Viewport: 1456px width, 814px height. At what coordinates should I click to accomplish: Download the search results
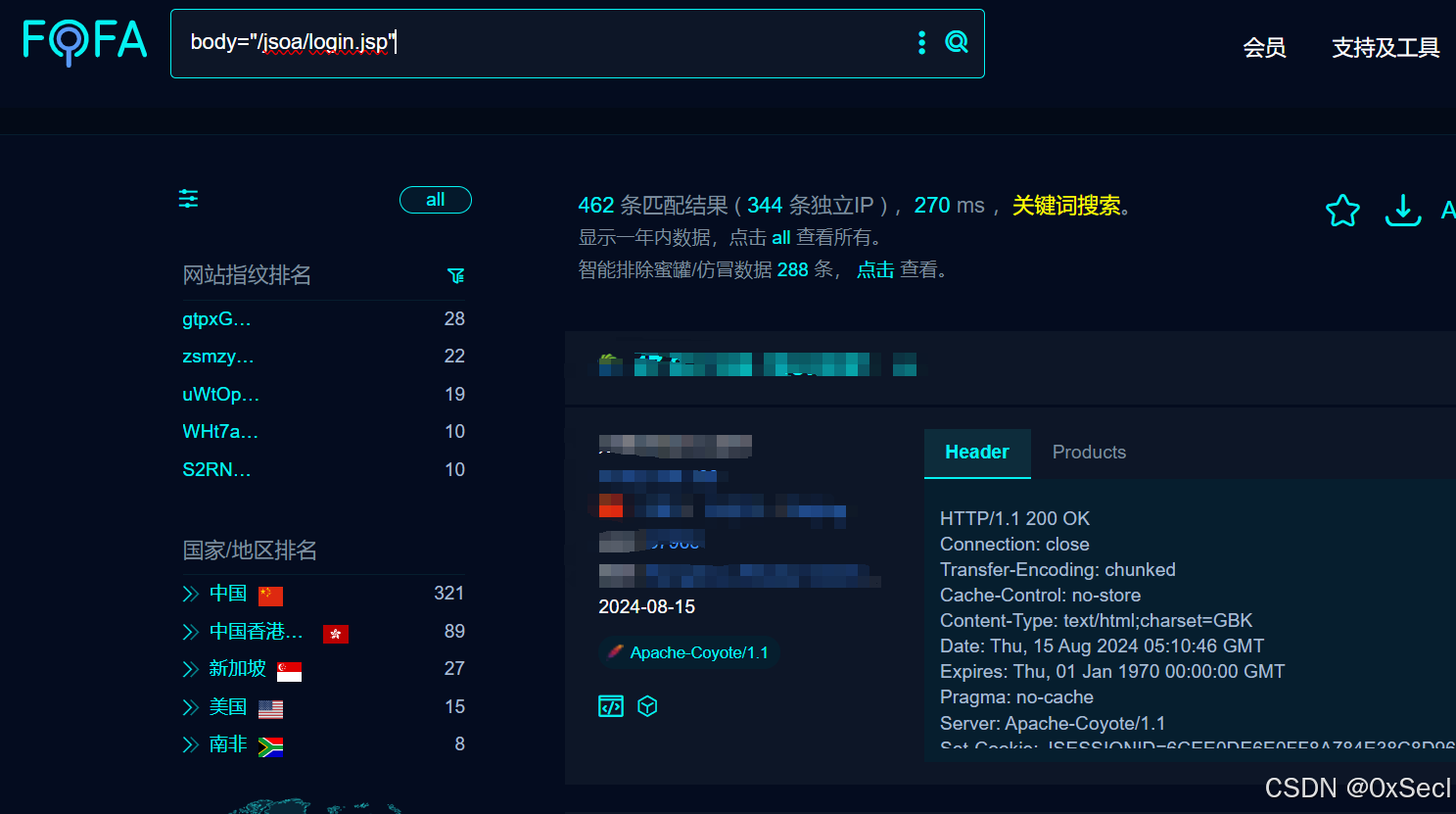pos(1402,211)
